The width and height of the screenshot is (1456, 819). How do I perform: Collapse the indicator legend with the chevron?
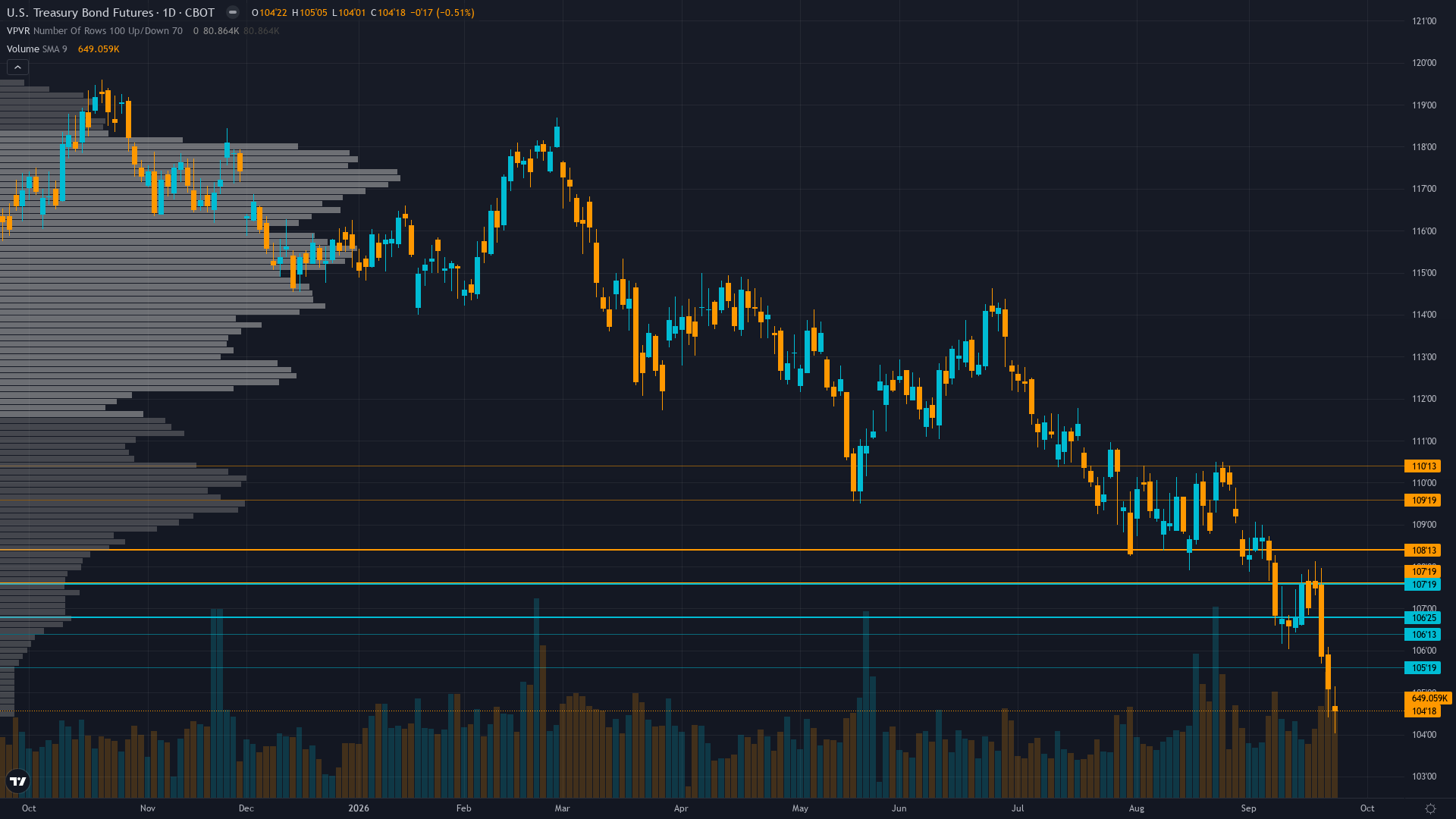click(17, 67)
